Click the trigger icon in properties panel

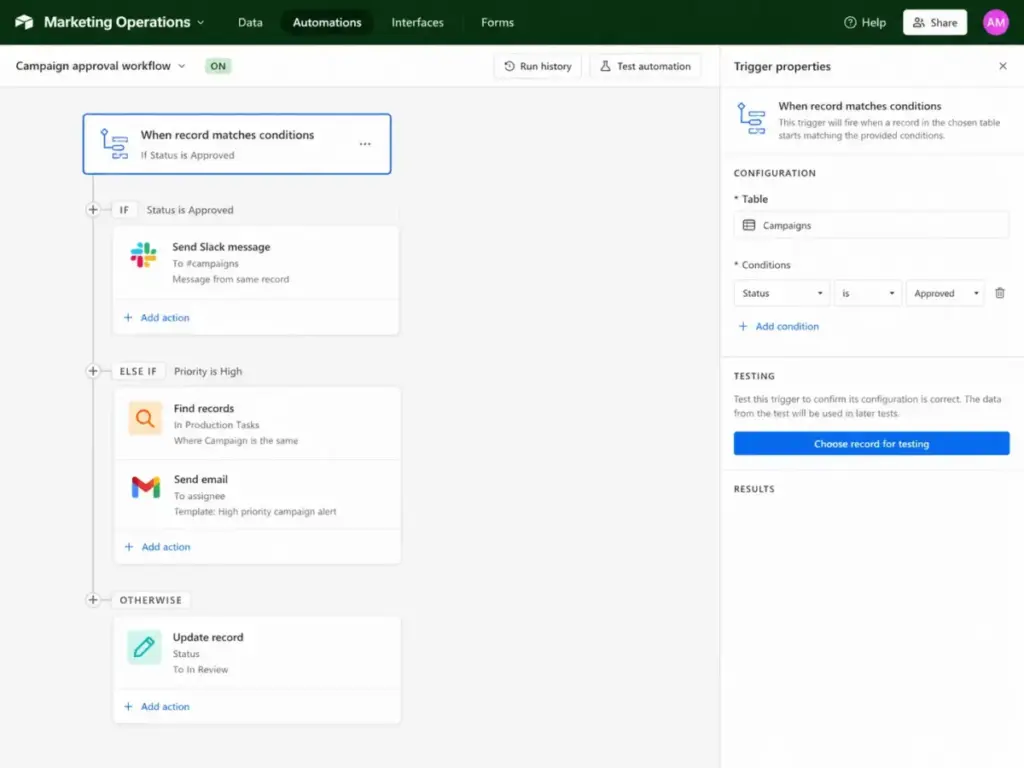(x=751, y=118)
